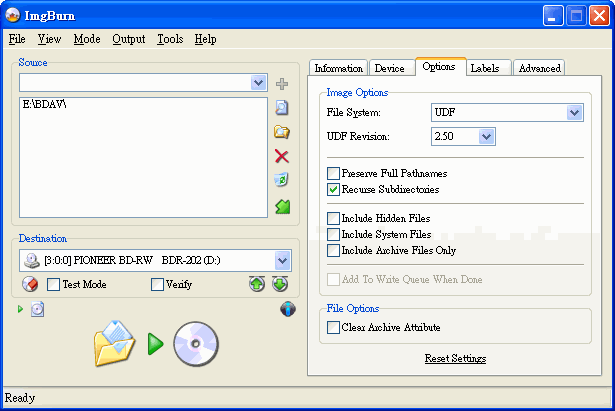This screenshot has width=615, height=411.
Task: Open the Output menu
Action: click(129, 39)
